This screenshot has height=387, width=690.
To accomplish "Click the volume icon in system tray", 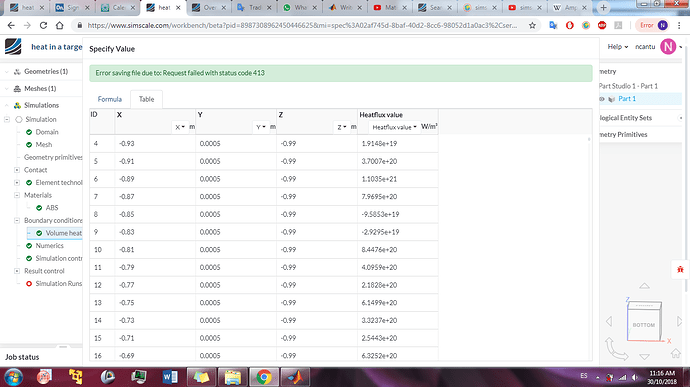I will pyautogui.click(x=635, y=377).
